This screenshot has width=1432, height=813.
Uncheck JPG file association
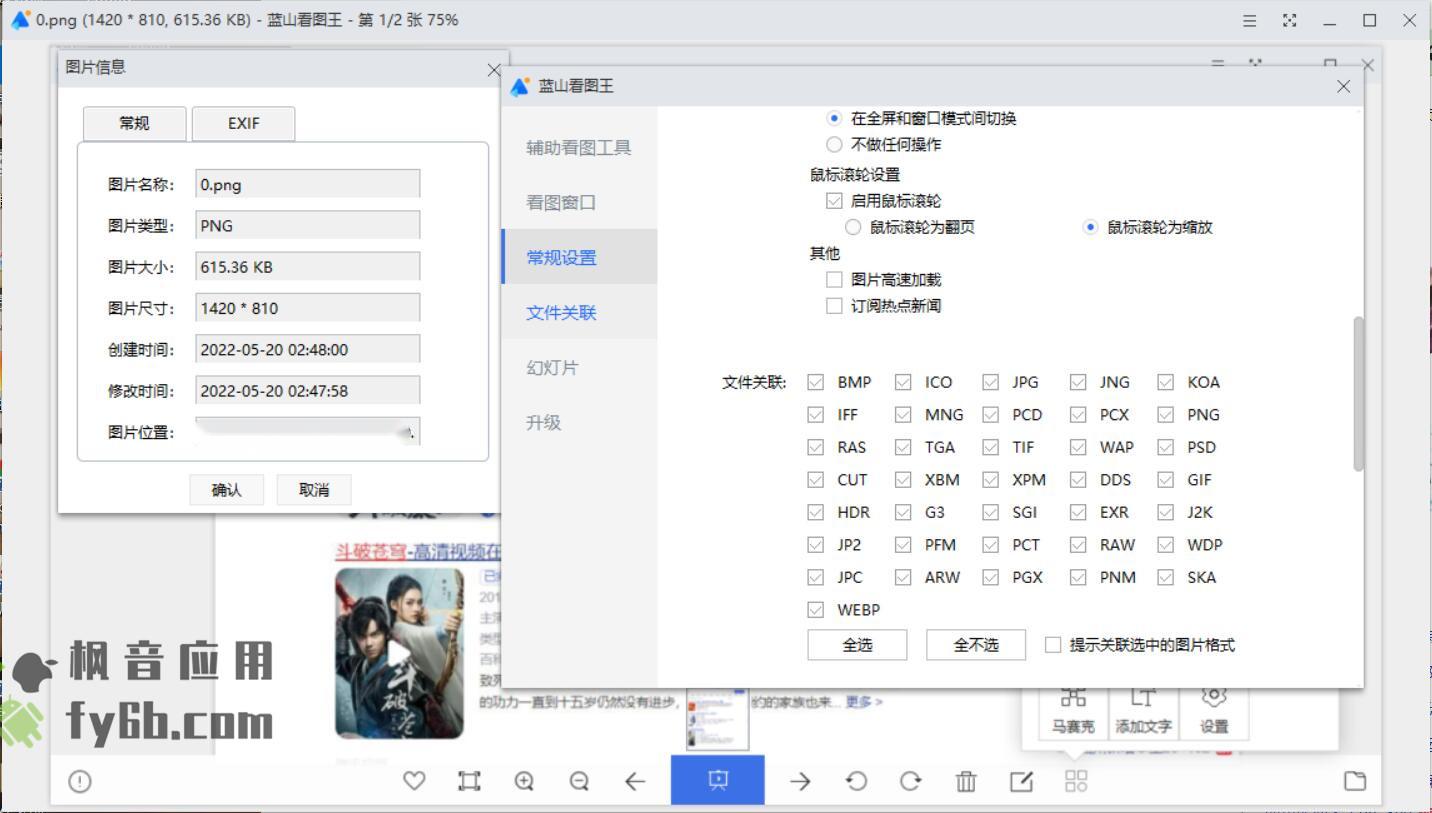pyautogui.click(x=991, y=382)
